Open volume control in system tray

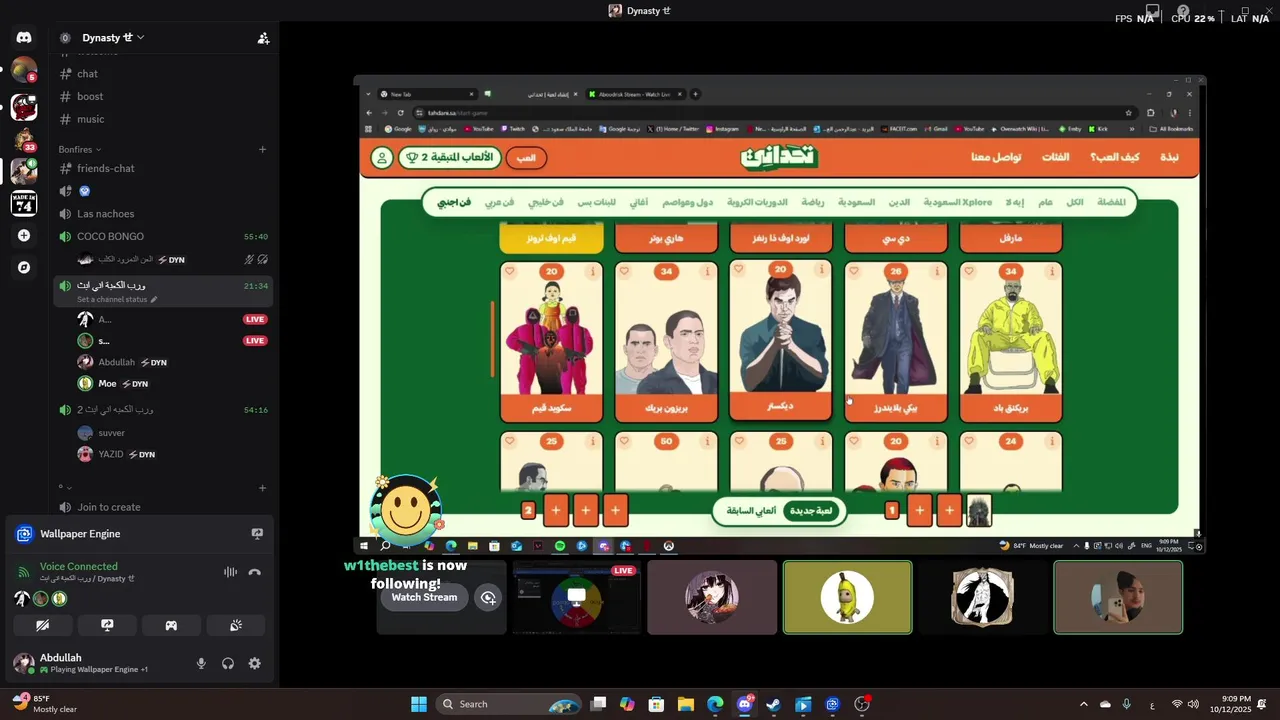tap(1193, 704)
